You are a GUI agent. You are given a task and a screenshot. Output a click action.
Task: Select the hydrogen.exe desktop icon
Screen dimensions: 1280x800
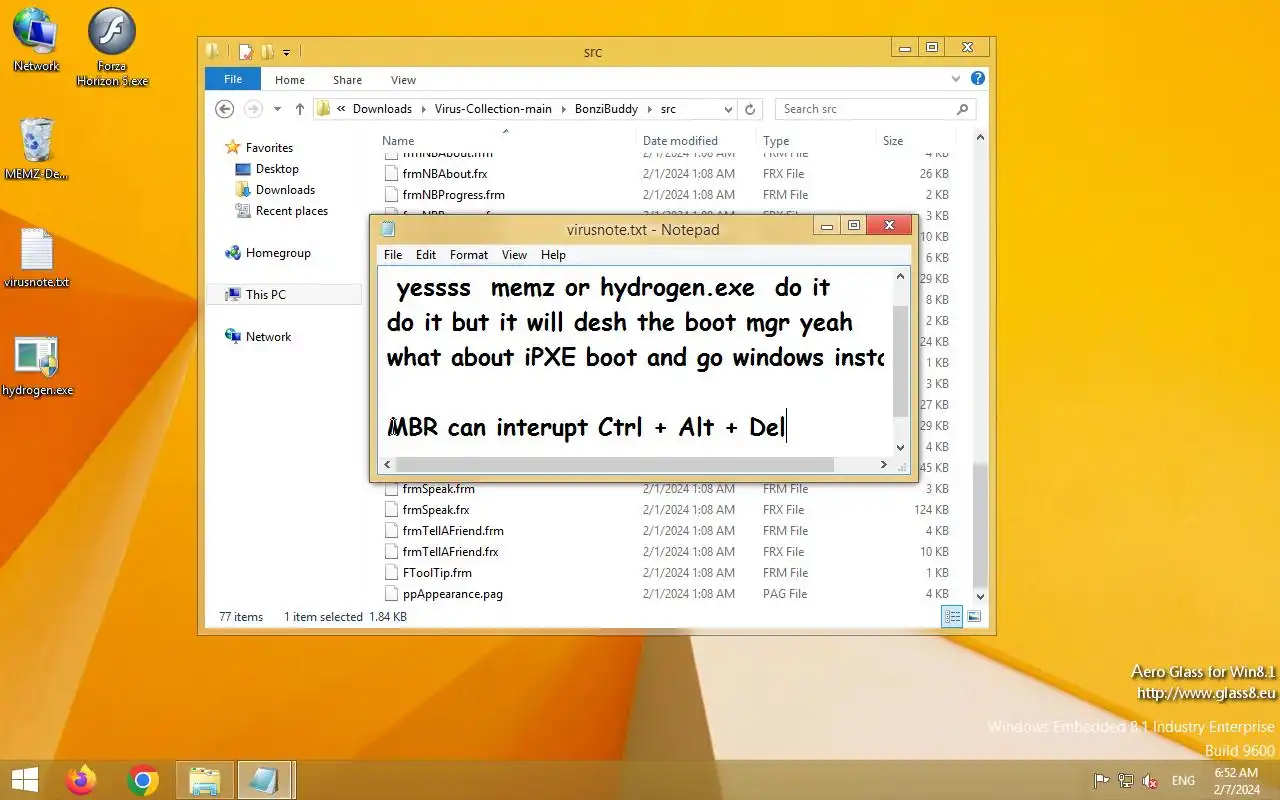[37, 366]
